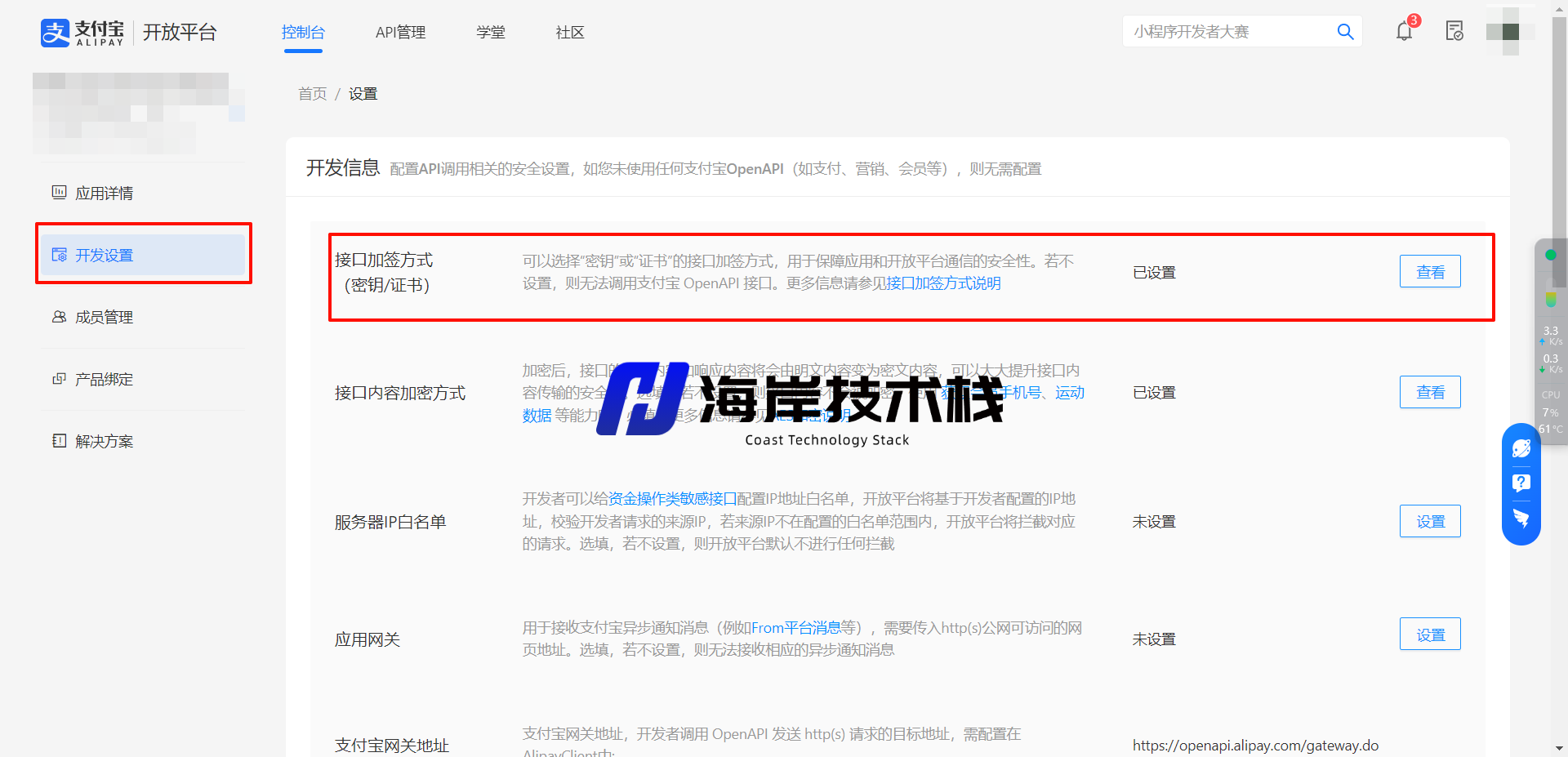Click 设置 for 服务器IP白名单

tap(1430, 521)
